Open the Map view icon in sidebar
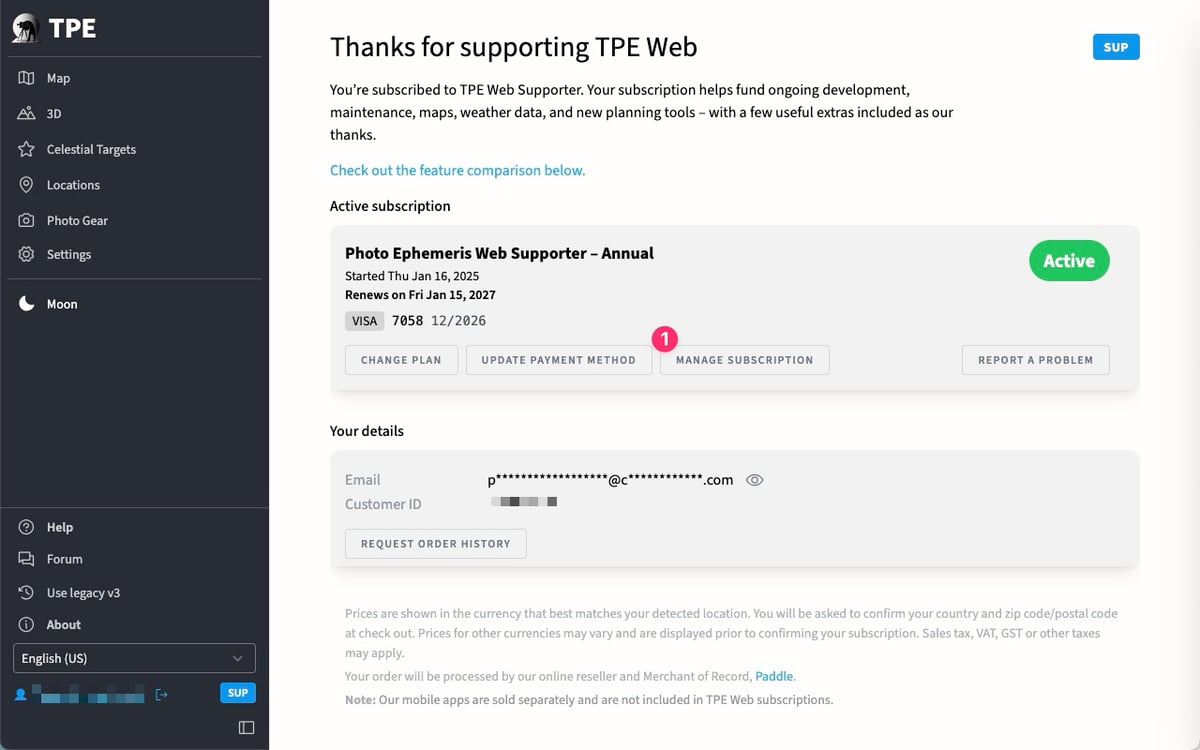The width and height of the screenshot is (1200, 750). pos(27,78)
